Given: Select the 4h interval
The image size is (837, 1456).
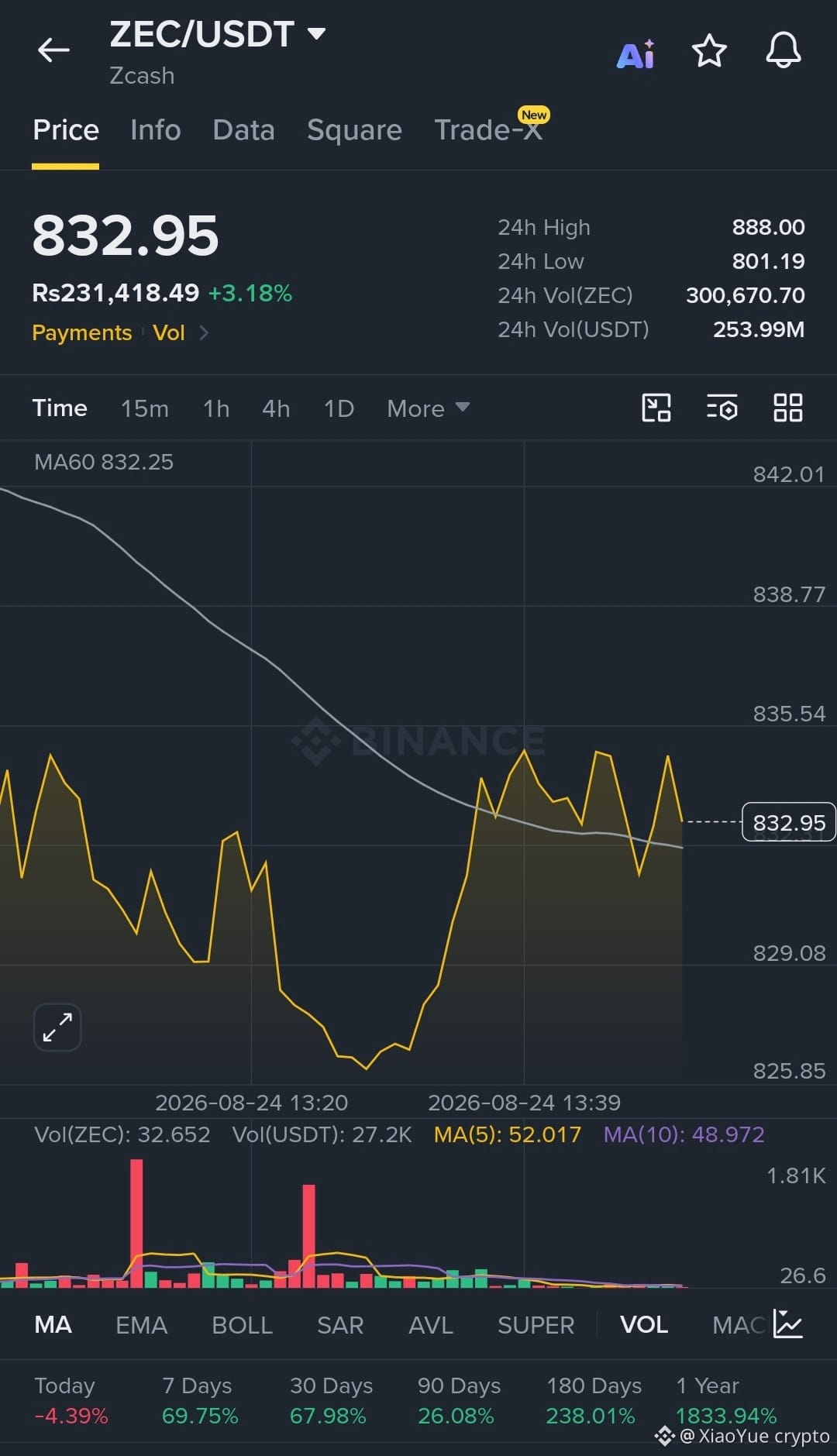Looking at the screenshot, I should 276,408.
